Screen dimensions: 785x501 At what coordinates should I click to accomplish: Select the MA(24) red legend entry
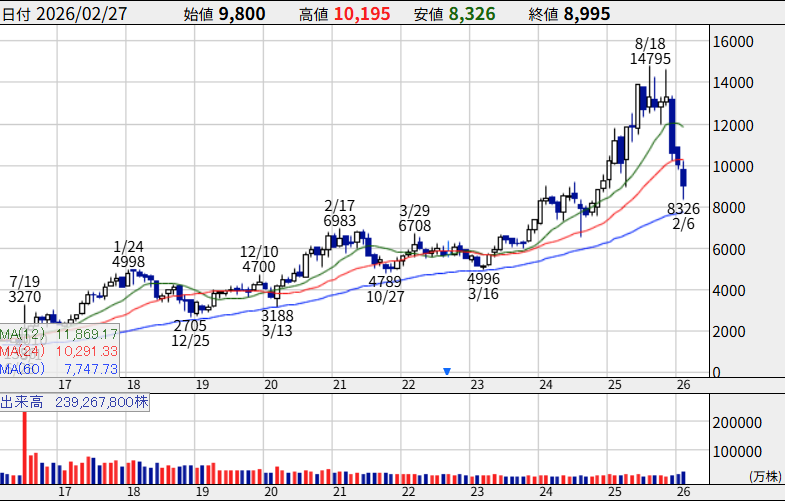click(60, 351)
